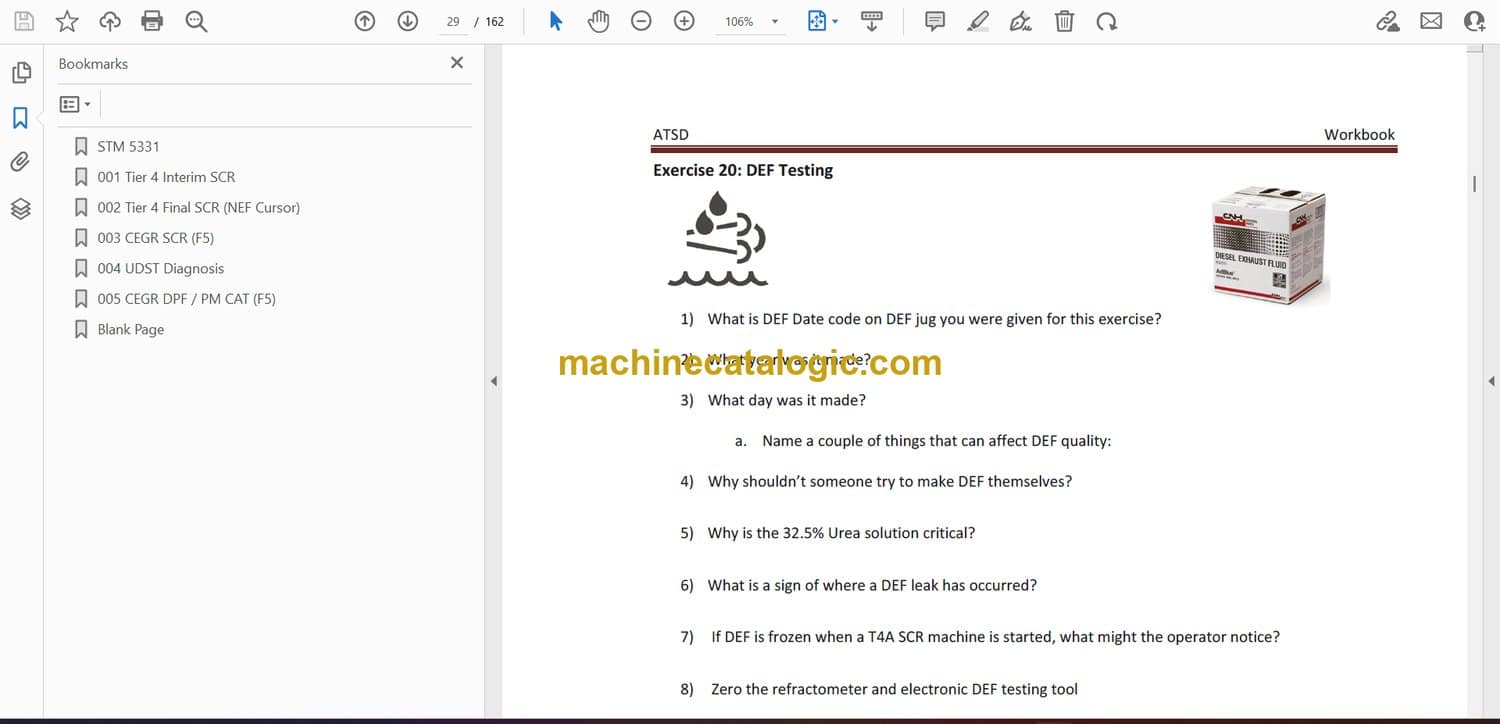Viewport: 1500px width, 724px height.
Task: Activate the Hand pan tool
Action: [598, 21]
